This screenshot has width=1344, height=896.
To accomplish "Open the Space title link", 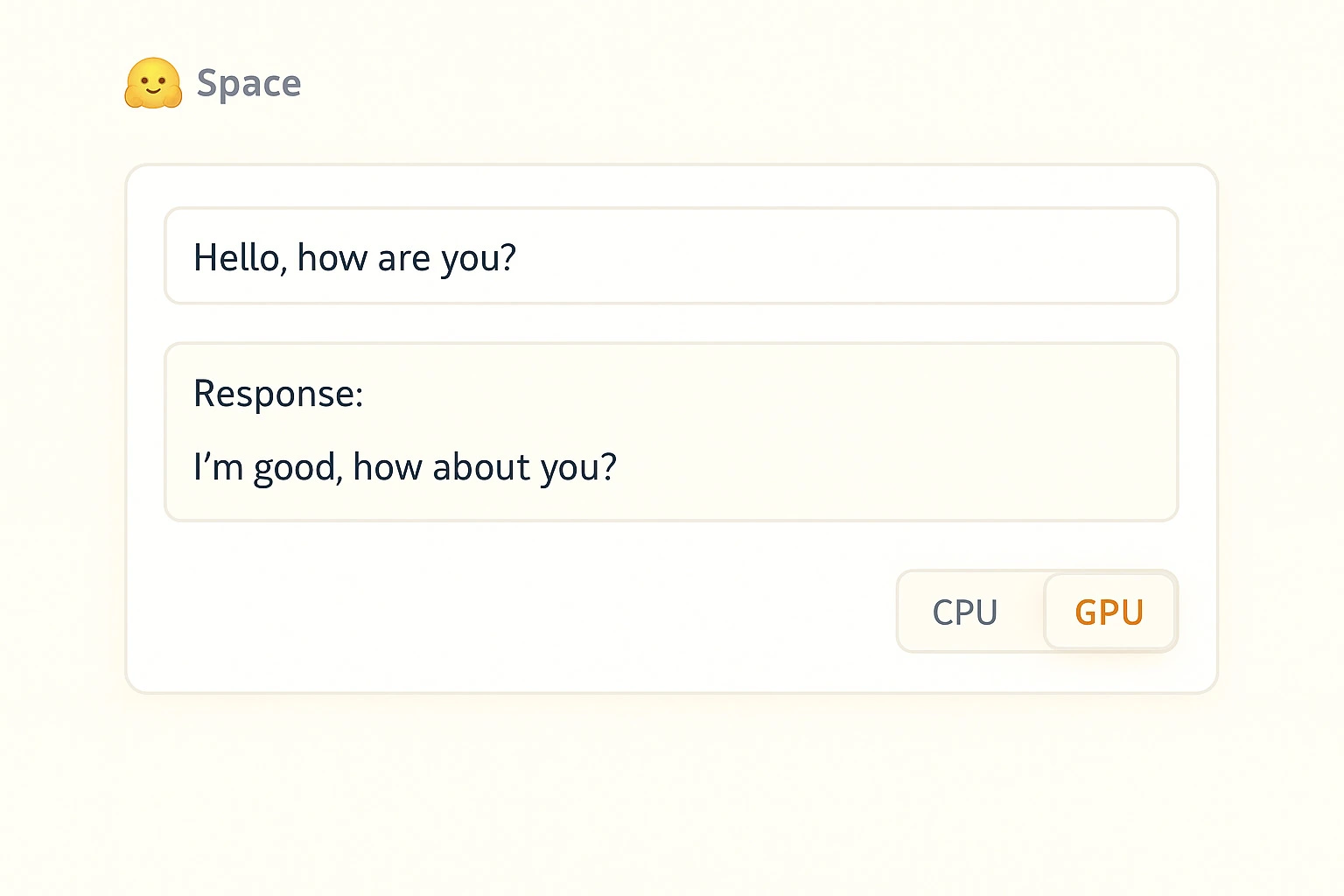I will [248, 84].
